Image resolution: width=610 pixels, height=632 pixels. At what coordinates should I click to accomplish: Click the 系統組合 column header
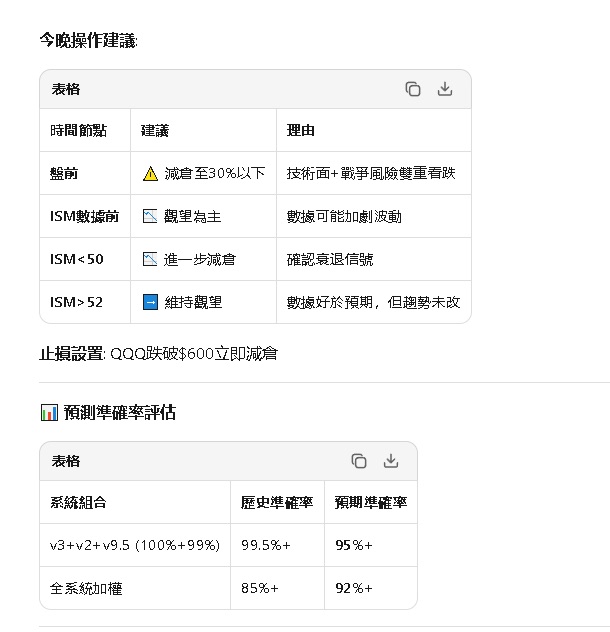point(78,502)
